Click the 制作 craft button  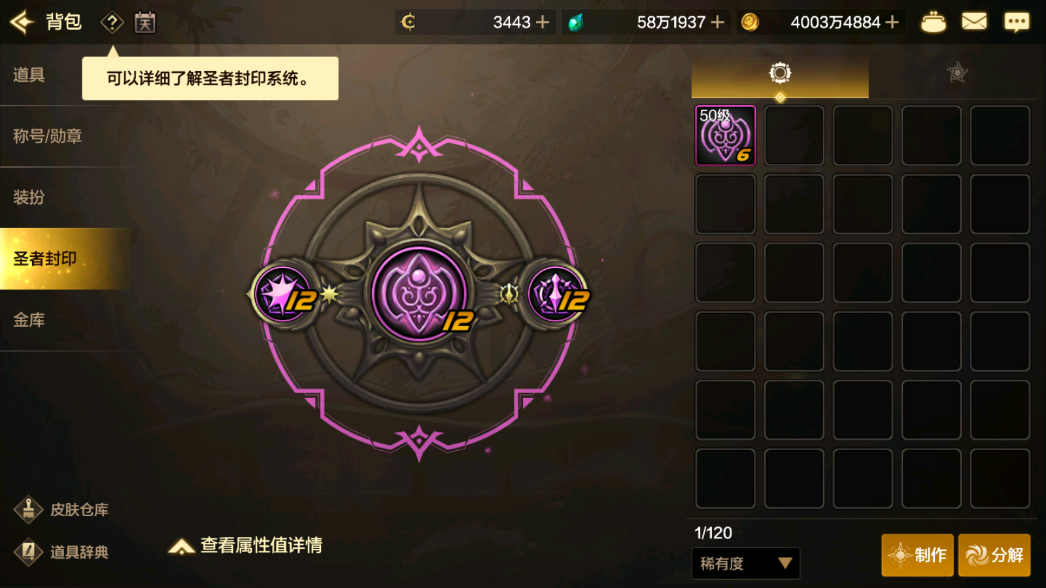917,555
